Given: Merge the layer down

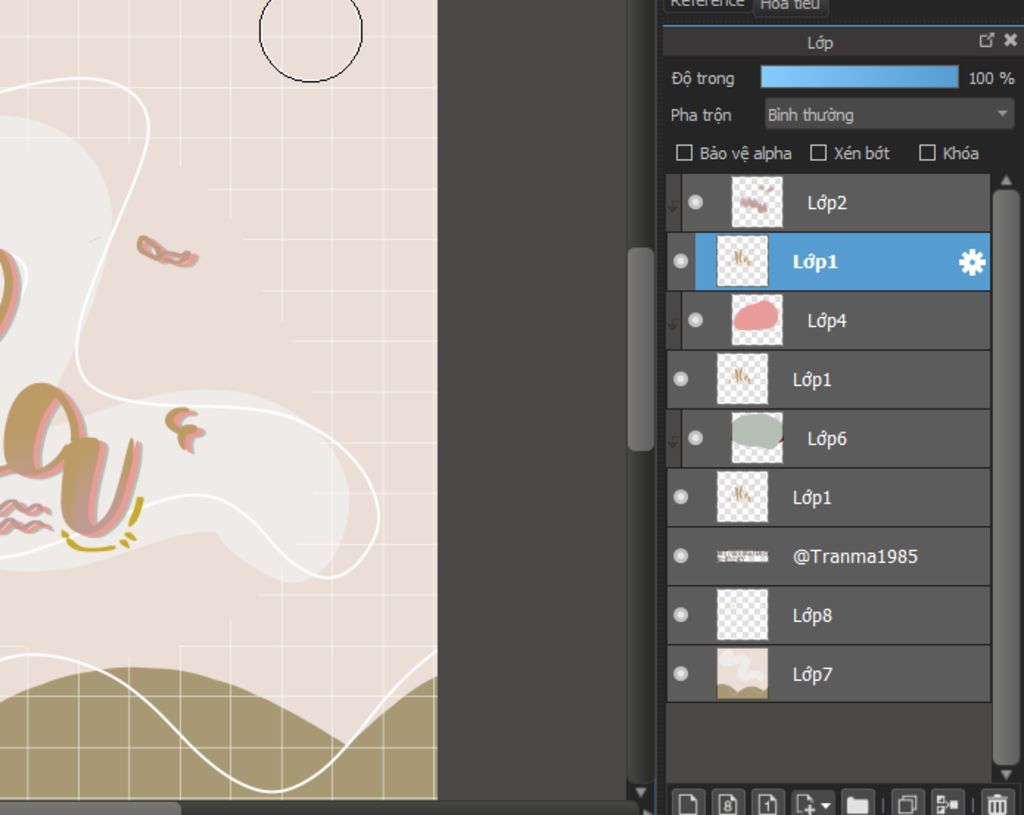Looking at the screenshot, I should tap(947, 803).
